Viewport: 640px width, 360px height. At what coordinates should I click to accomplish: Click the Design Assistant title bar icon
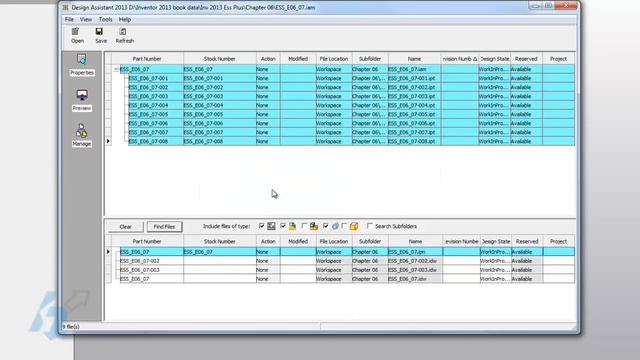point(65,7)
